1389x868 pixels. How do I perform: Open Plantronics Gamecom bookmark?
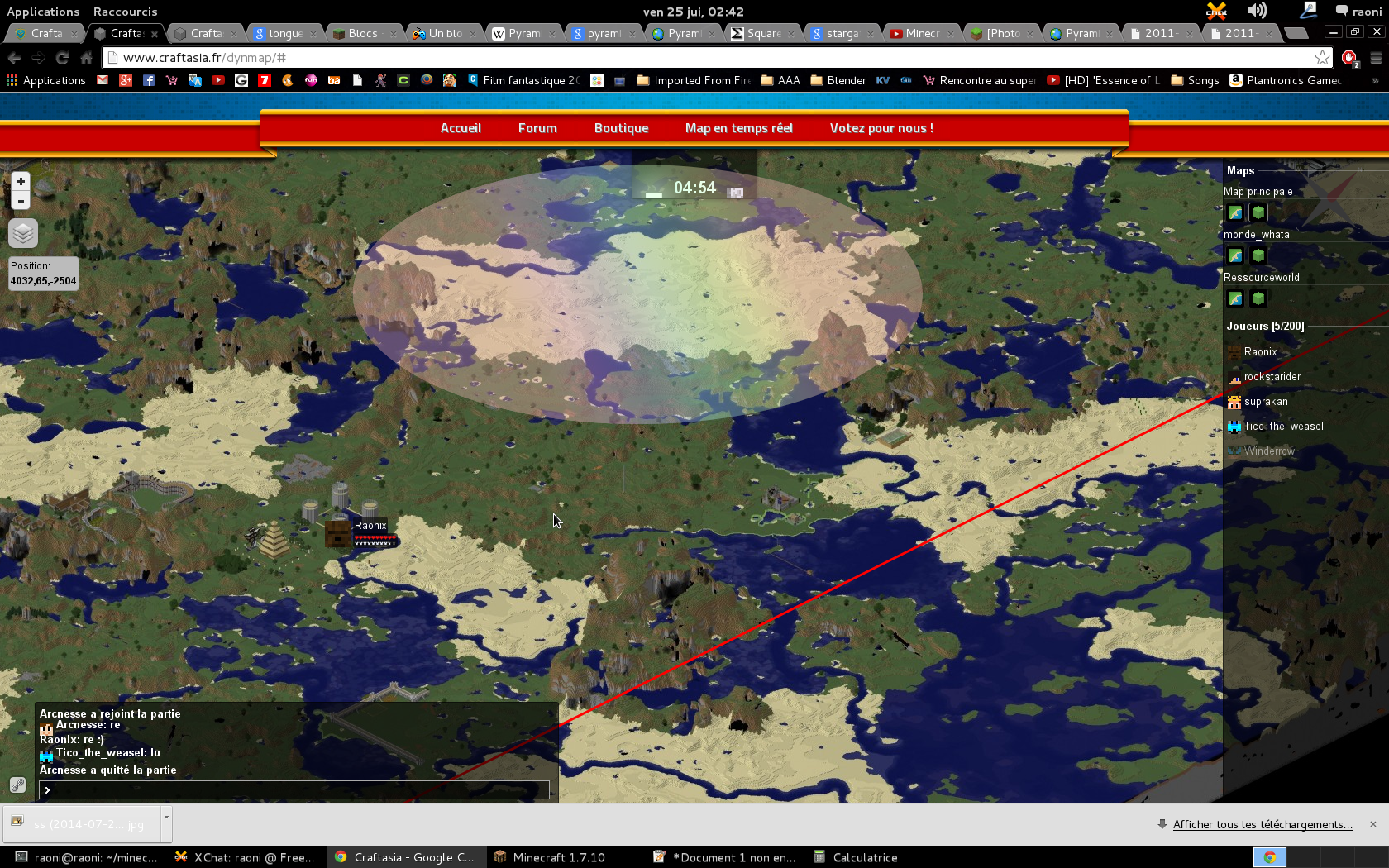(x=1286, y=80)
